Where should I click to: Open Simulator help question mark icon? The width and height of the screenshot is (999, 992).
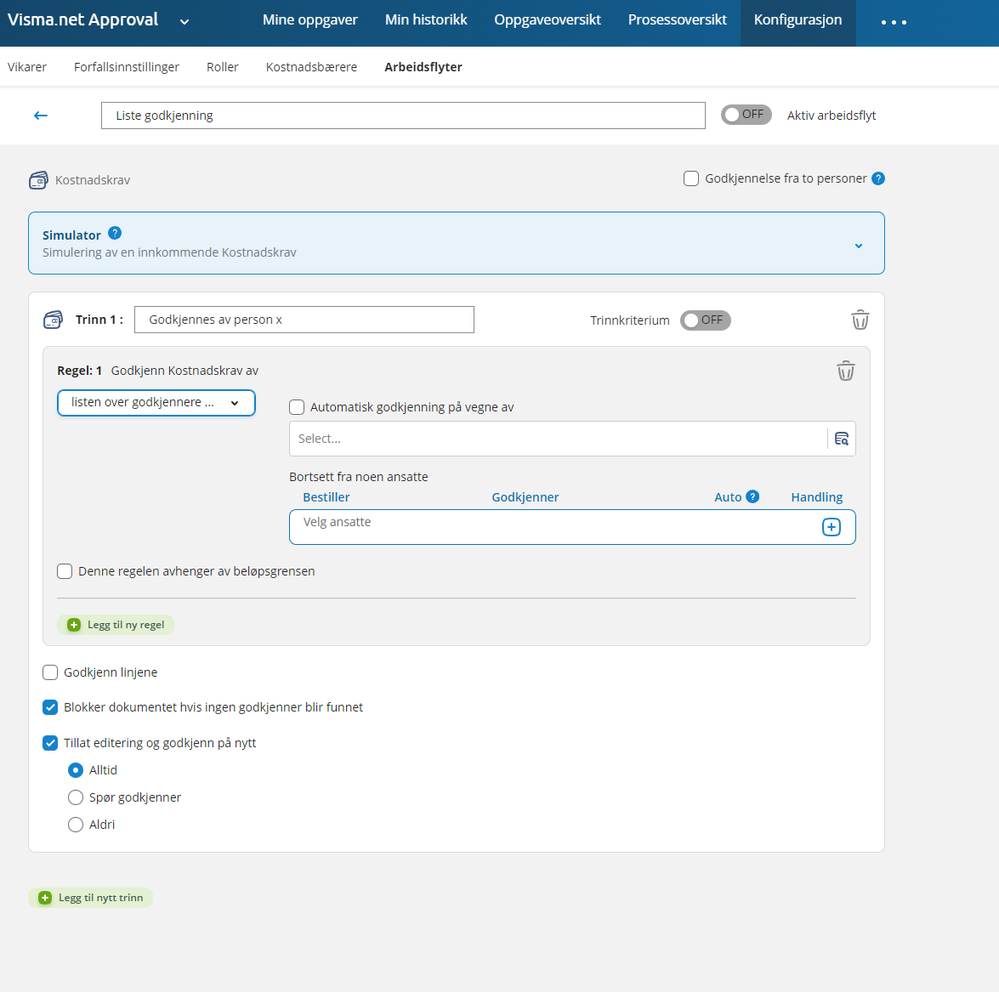click(115, 233)
